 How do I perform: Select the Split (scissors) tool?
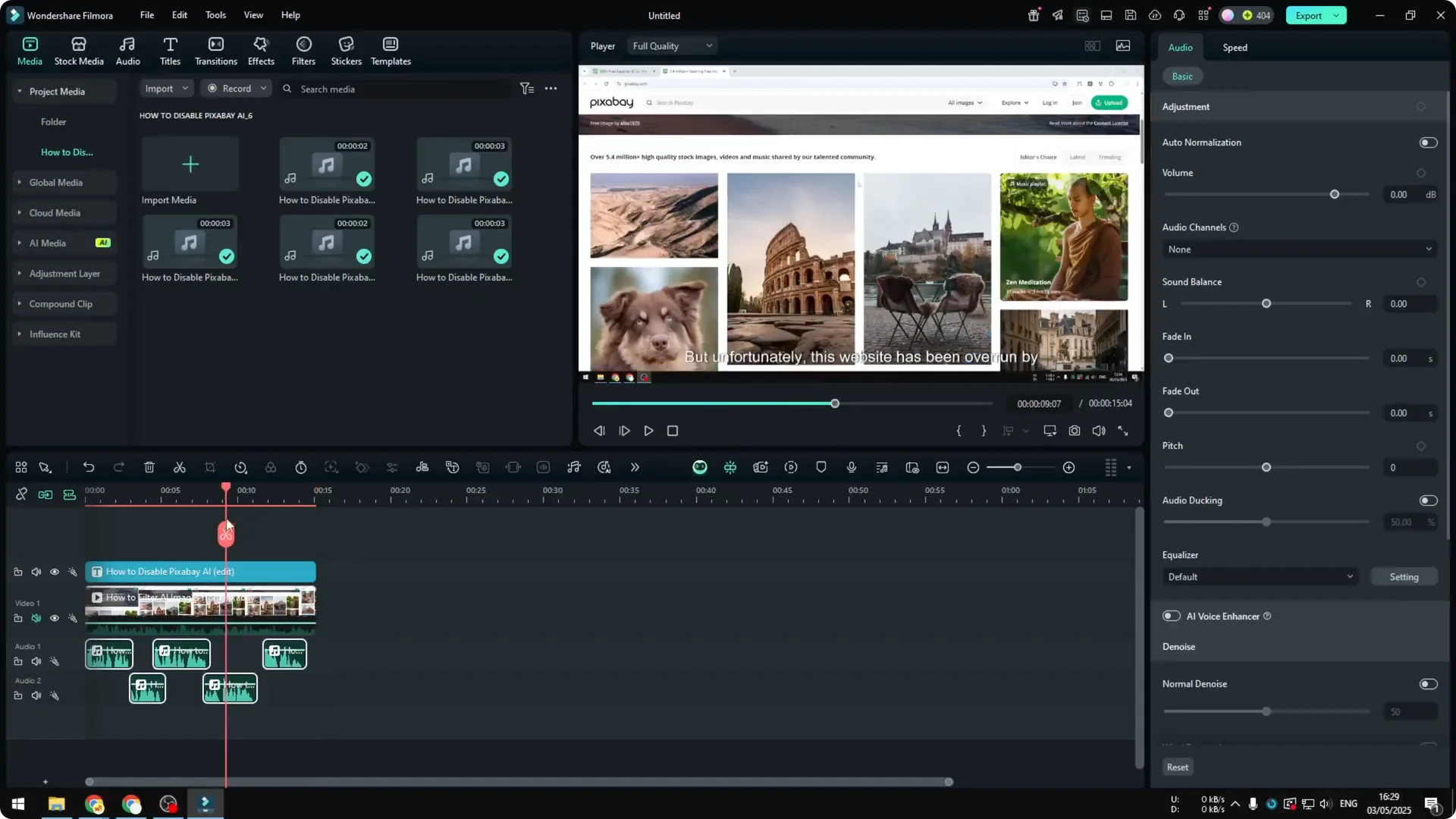click(x=180, y=467)
